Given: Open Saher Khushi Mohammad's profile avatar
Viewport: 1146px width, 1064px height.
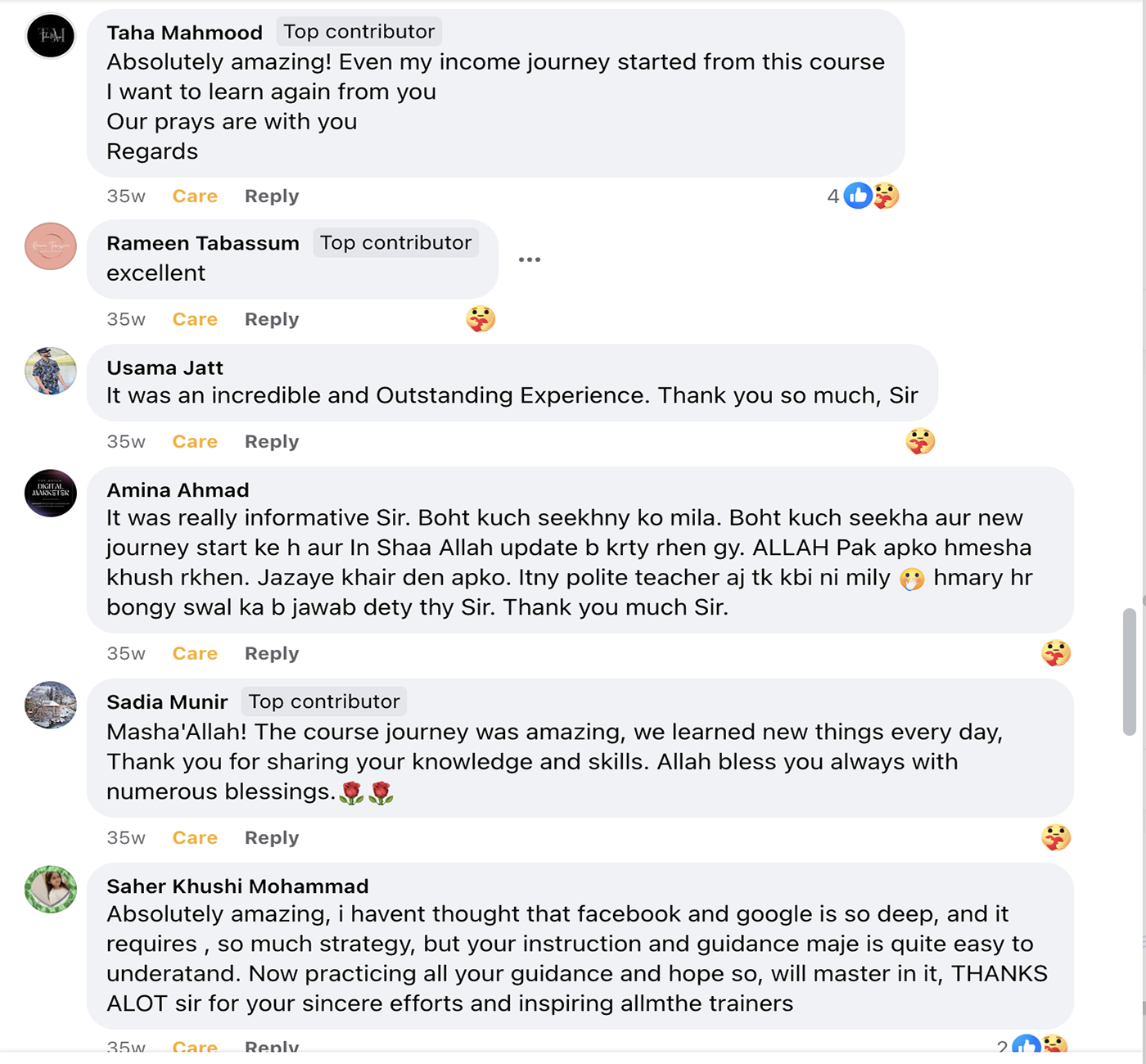Looking at the screenshot, I should pyautogui.click(x=51, y=889).
